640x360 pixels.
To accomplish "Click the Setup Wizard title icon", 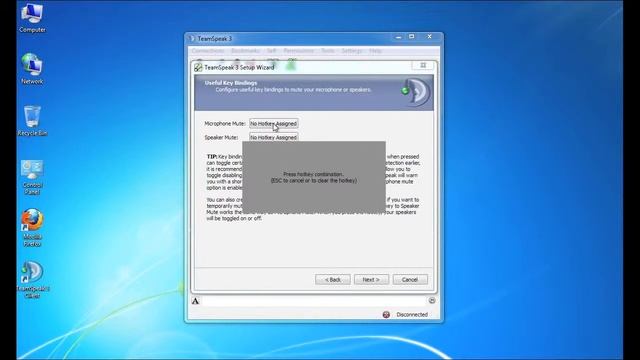I will (x=198, y=67).
